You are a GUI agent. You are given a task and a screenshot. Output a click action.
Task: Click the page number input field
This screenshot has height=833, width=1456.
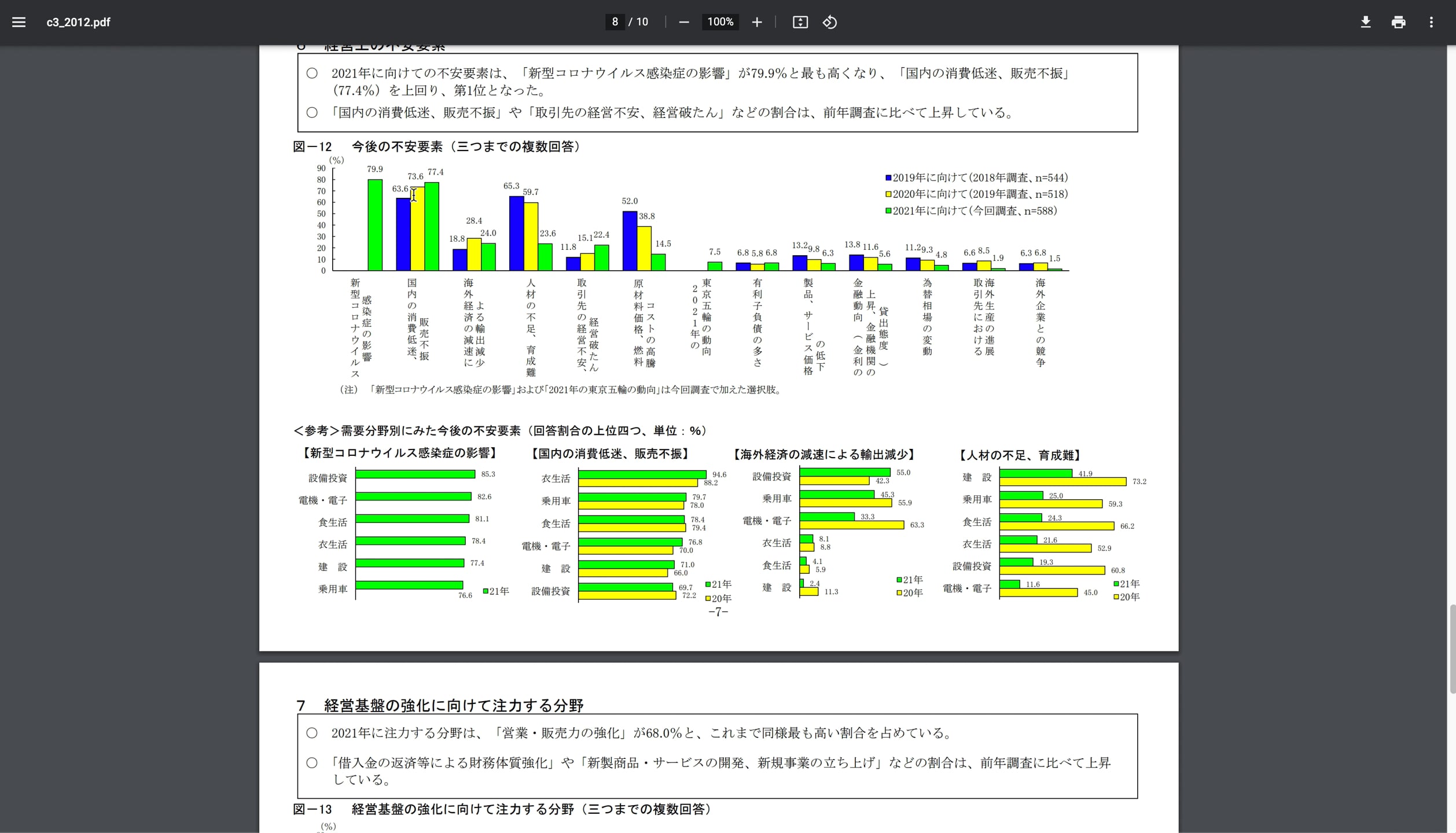pos(615,22)
